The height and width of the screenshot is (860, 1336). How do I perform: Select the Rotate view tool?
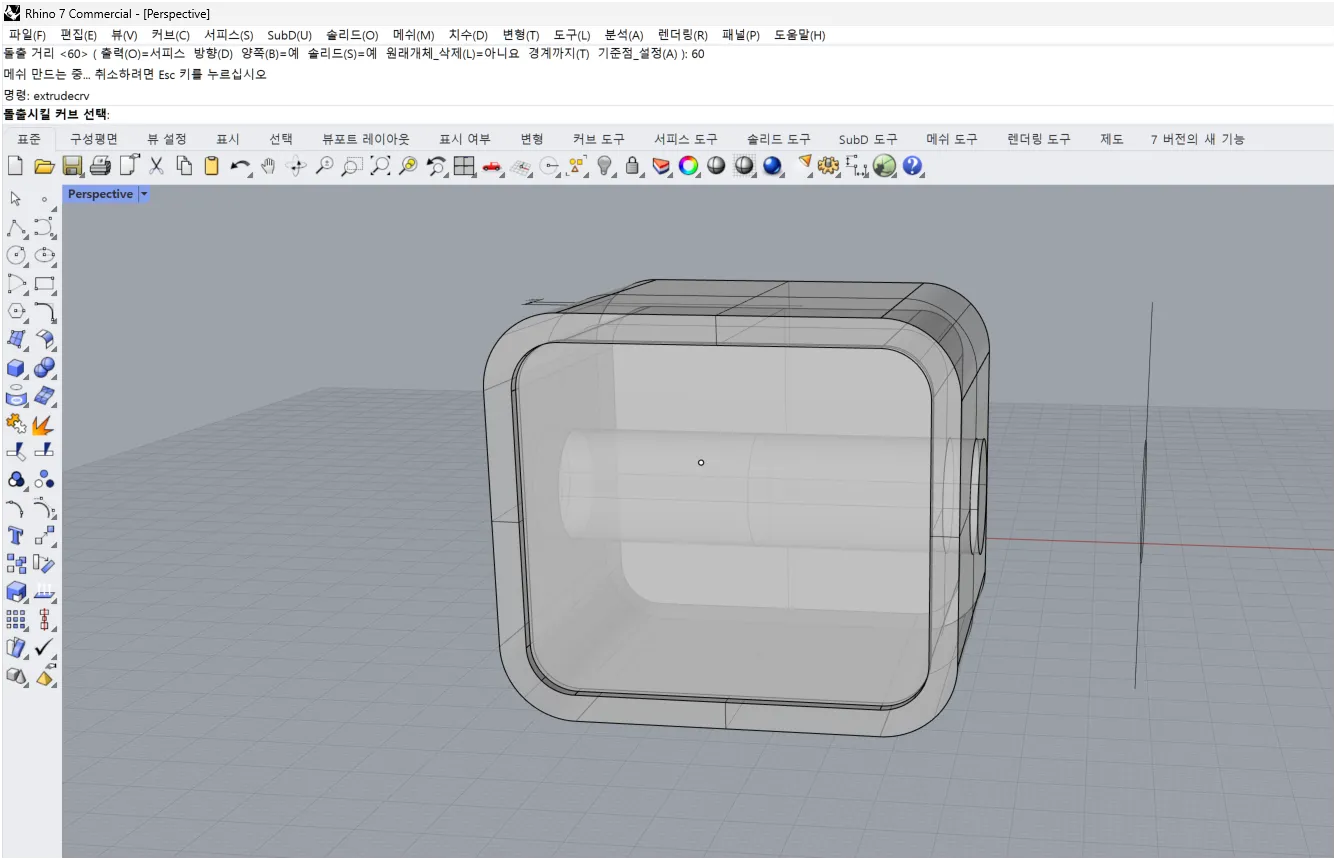tap(295, 166)
